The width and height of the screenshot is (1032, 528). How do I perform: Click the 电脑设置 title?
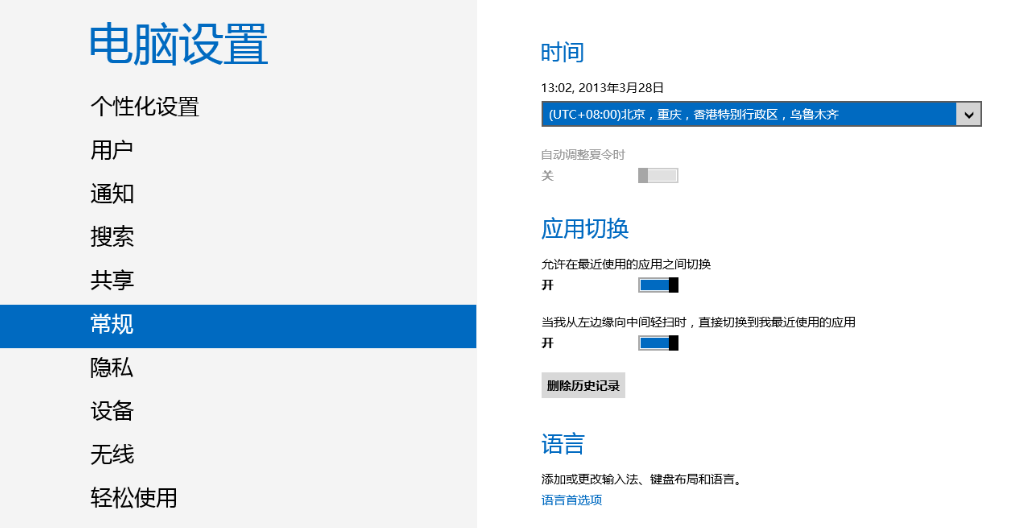pos(178,44)
